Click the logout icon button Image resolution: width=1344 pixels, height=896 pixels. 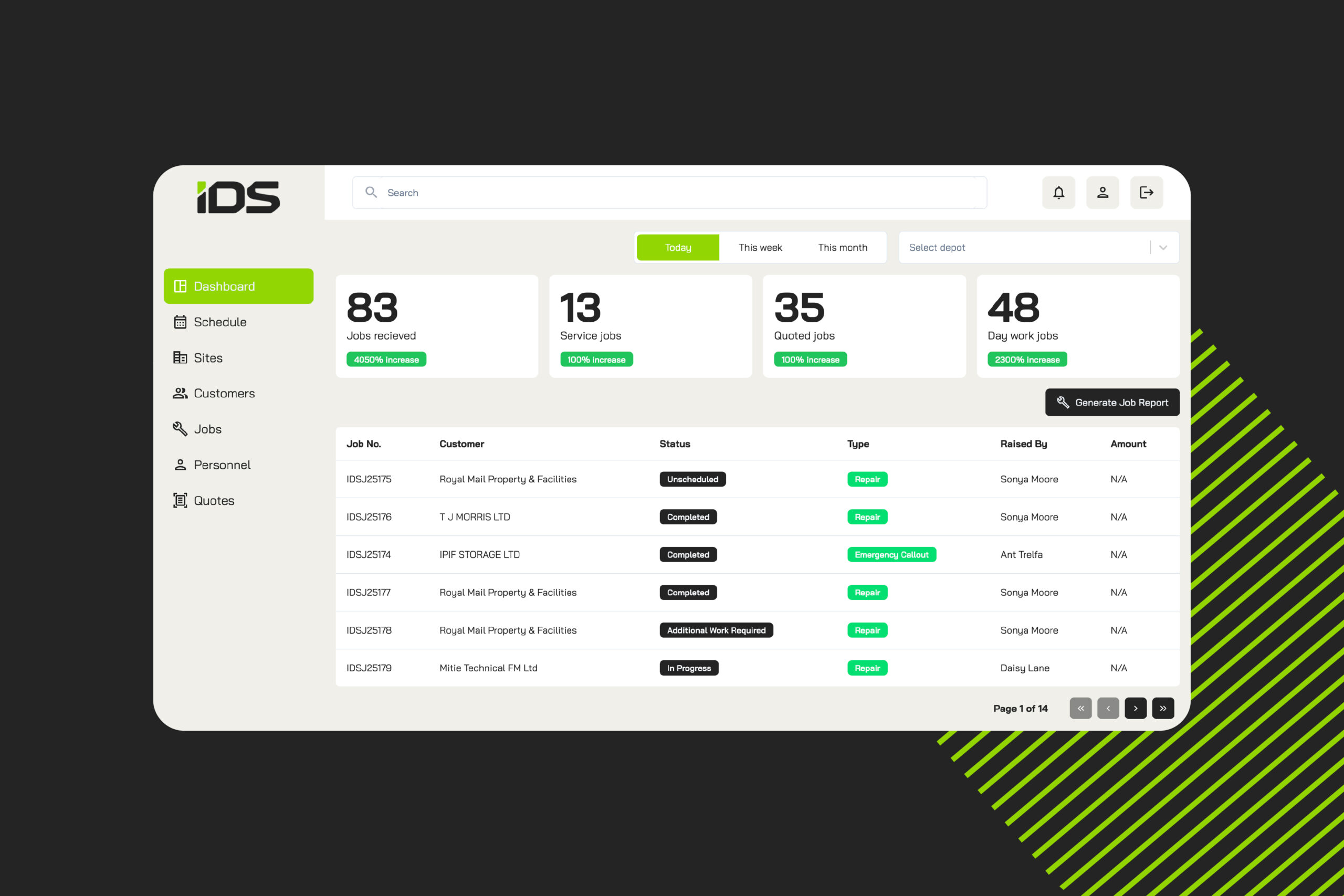click(x=1146, y=193)
